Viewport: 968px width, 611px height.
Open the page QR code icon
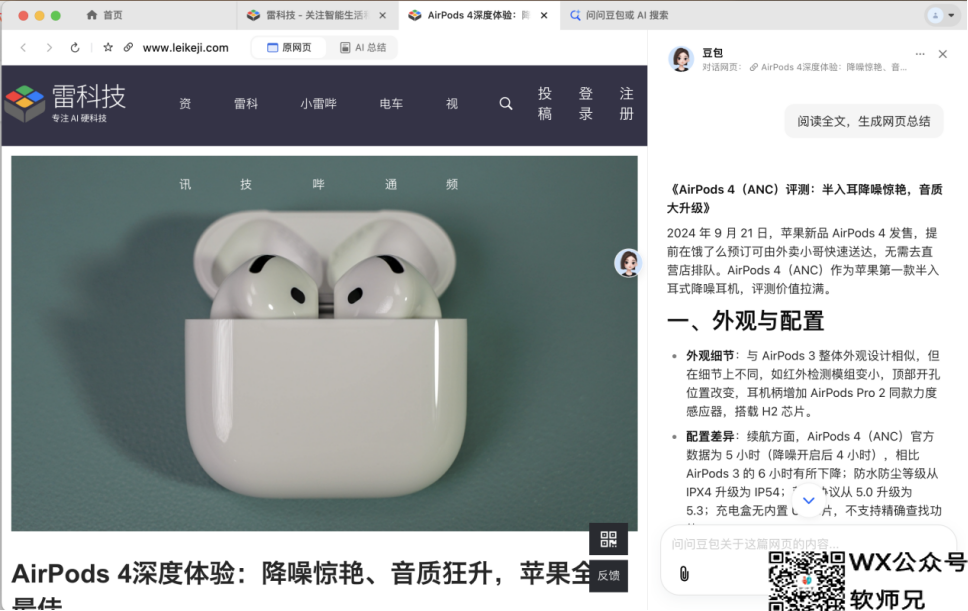click(x=608, y=539)
